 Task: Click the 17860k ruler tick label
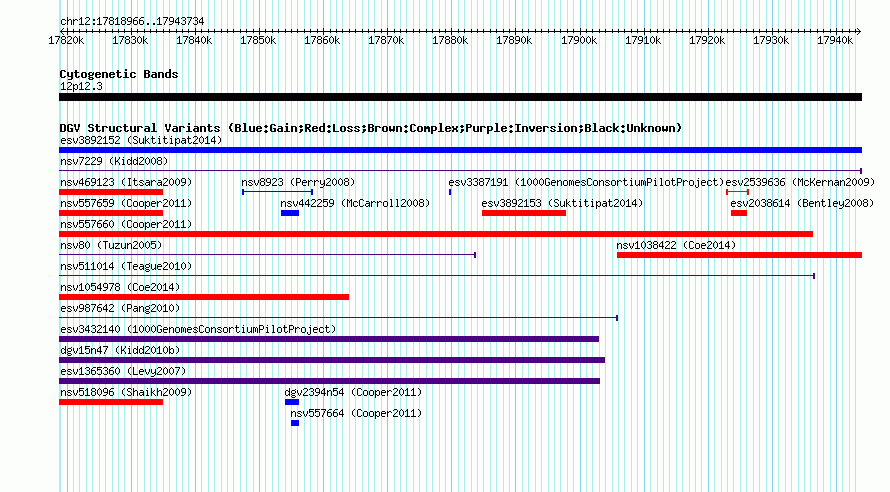322,40
